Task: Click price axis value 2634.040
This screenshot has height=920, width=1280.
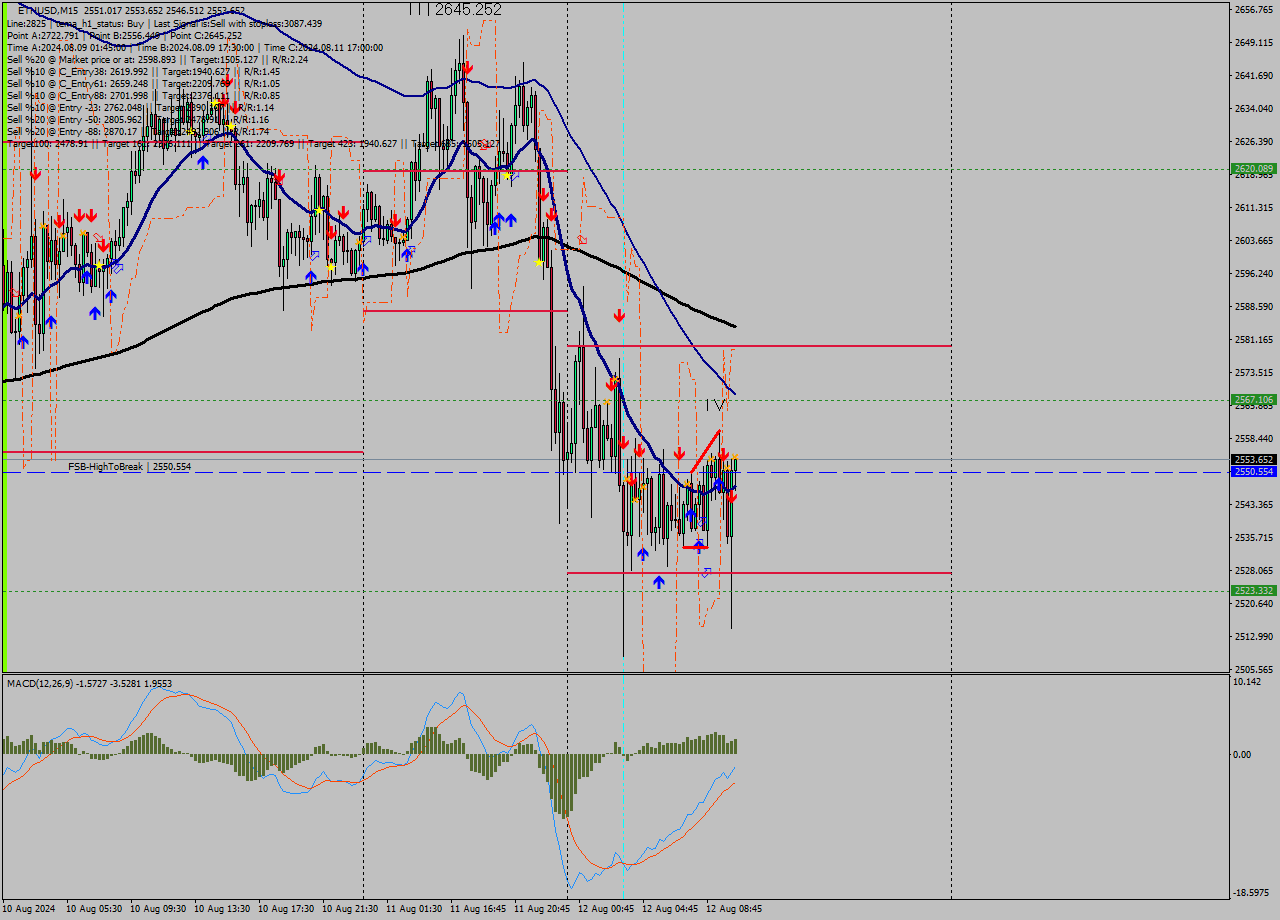Action: coord(1254,108)
